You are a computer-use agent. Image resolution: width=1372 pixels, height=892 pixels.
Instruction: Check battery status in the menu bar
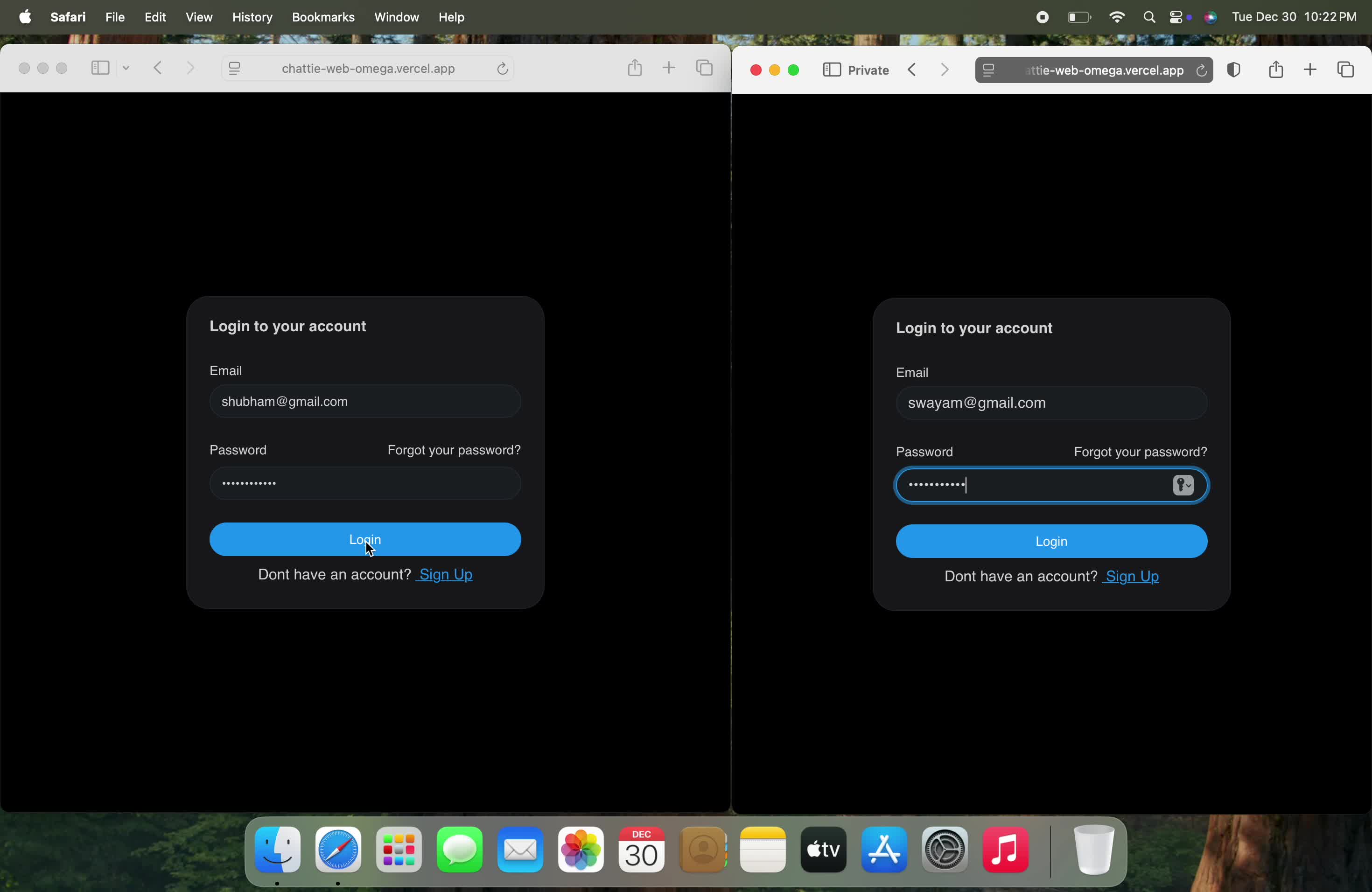click(x=1079, y=17)
